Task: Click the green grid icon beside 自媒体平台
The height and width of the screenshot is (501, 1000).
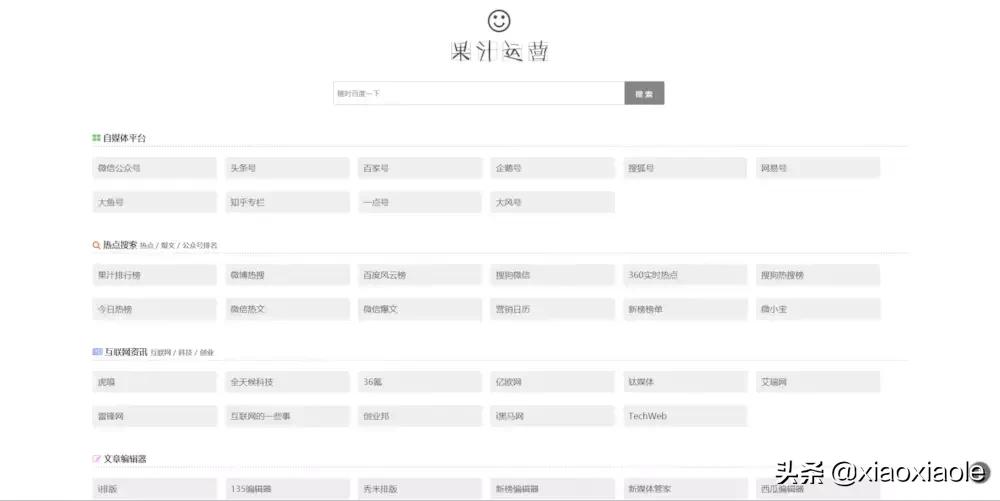Action: [x=96, y=138]
